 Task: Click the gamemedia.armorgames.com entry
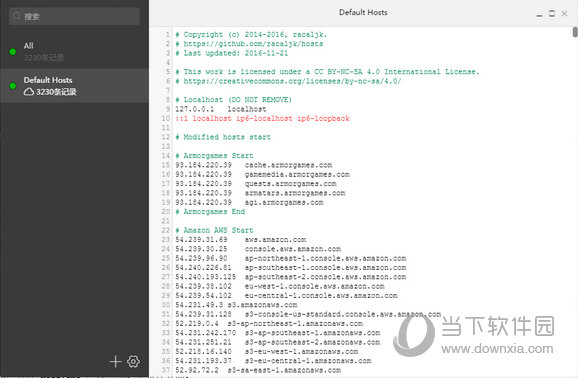[262, 174]
